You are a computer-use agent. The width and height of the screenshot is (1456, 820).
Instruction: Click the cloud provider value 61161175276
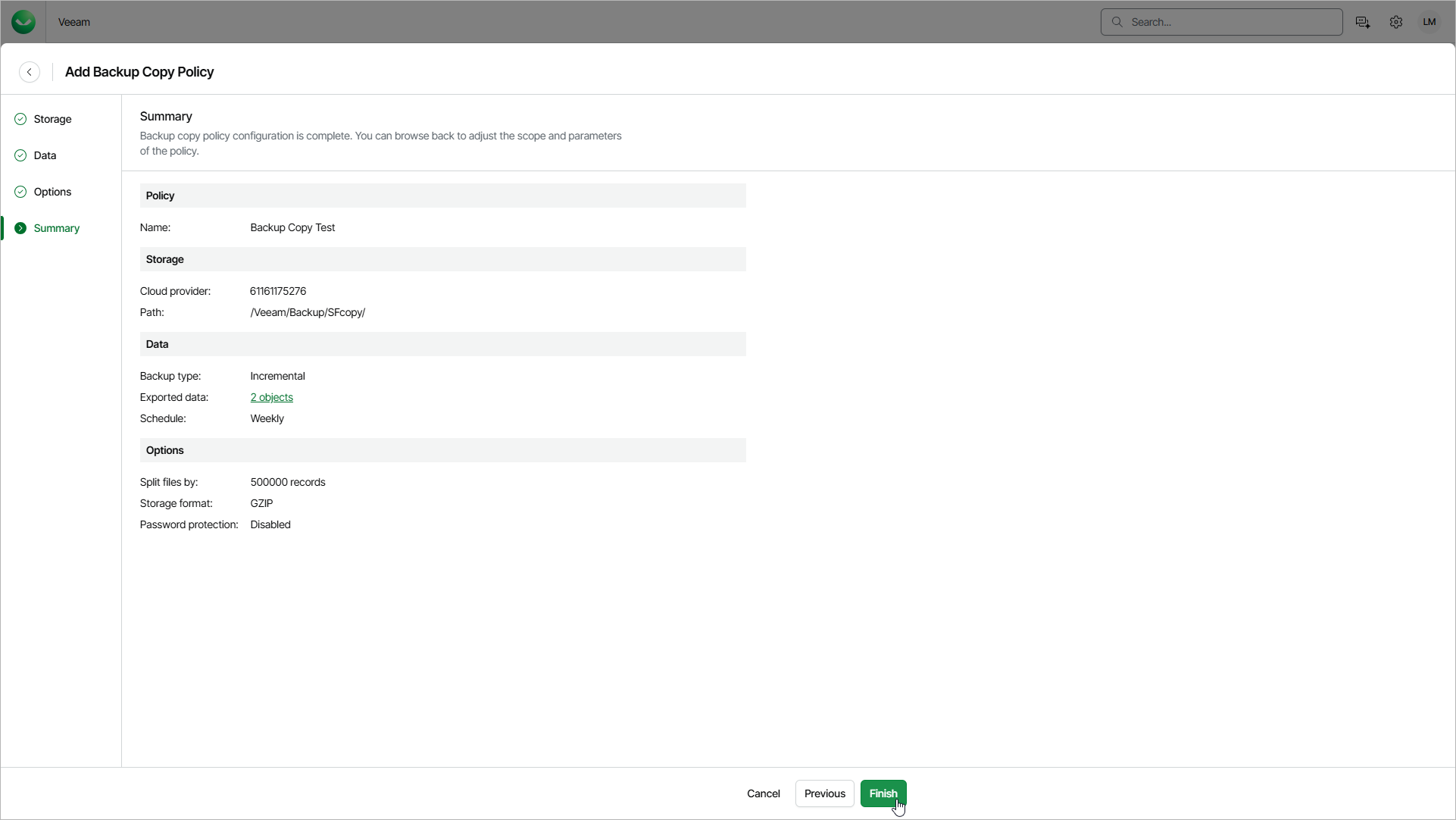tap(278, 291)
